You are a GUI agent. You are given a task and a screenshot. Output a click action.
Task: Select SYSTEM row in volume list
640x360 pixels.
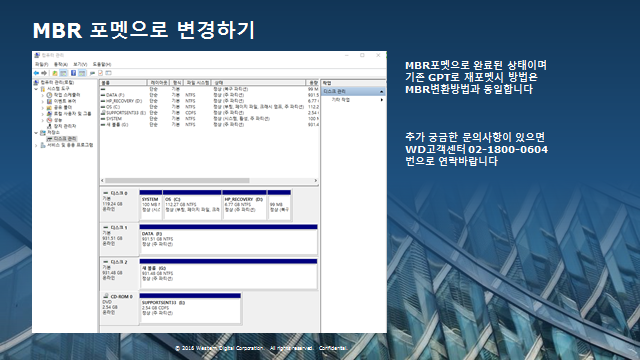point(209,119)
